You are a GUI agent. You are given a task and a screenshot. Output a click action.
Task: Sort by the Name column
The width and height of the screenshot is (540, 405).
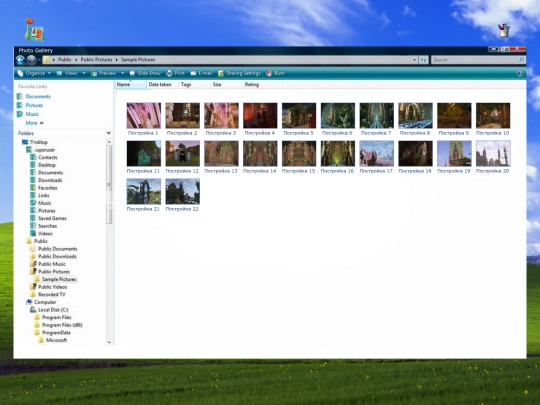pyautogui.click(x=130, y=84)
